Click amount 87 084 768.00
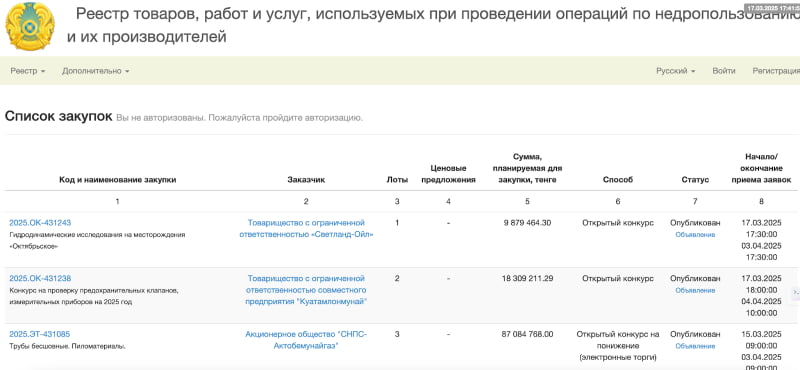The width and height of the screenshot is (800, 370). (x=527, y=334)
